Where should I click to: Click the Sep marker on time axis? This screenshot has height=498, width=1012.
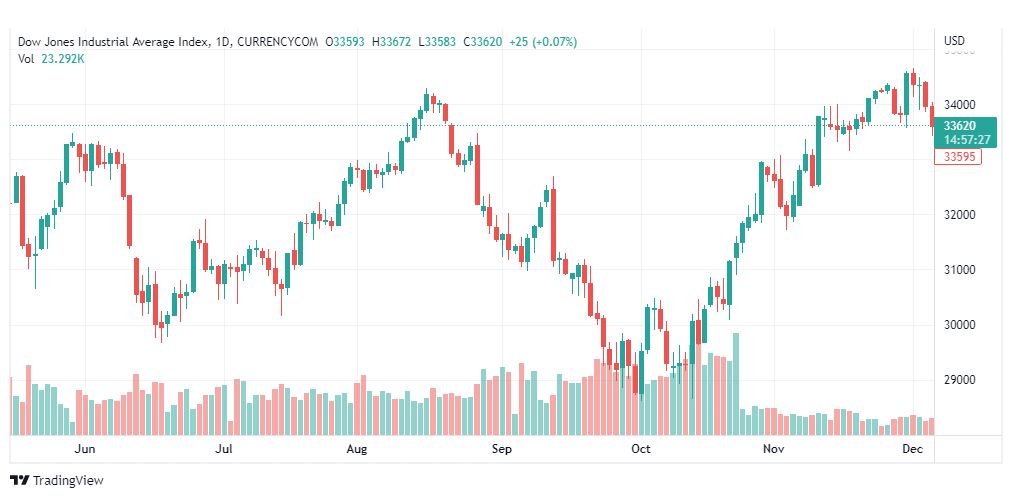(x=502, y=449)
